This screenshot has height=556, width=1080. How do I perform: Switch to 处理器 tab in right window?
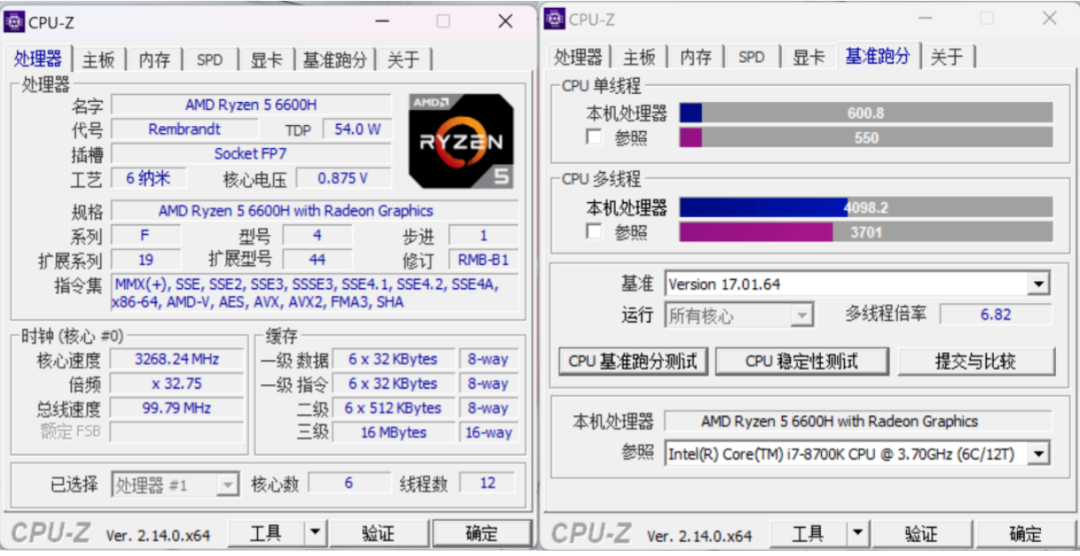point(579,57)
